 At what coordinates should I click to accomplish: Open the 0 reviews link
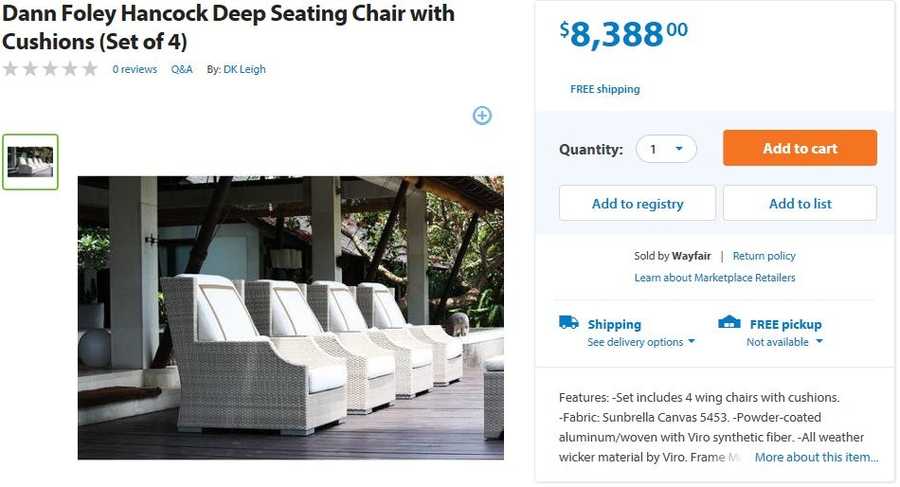[134, 69]
